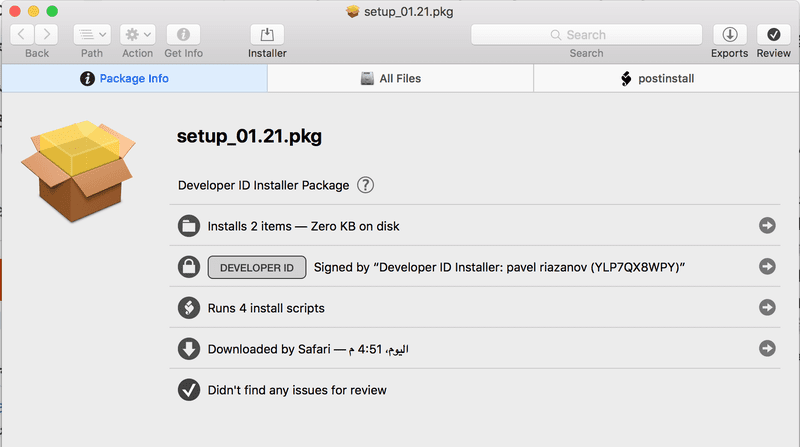The image size is (800, 447).
Task: Switch to the All Files tab
Action: click(400, 78)
